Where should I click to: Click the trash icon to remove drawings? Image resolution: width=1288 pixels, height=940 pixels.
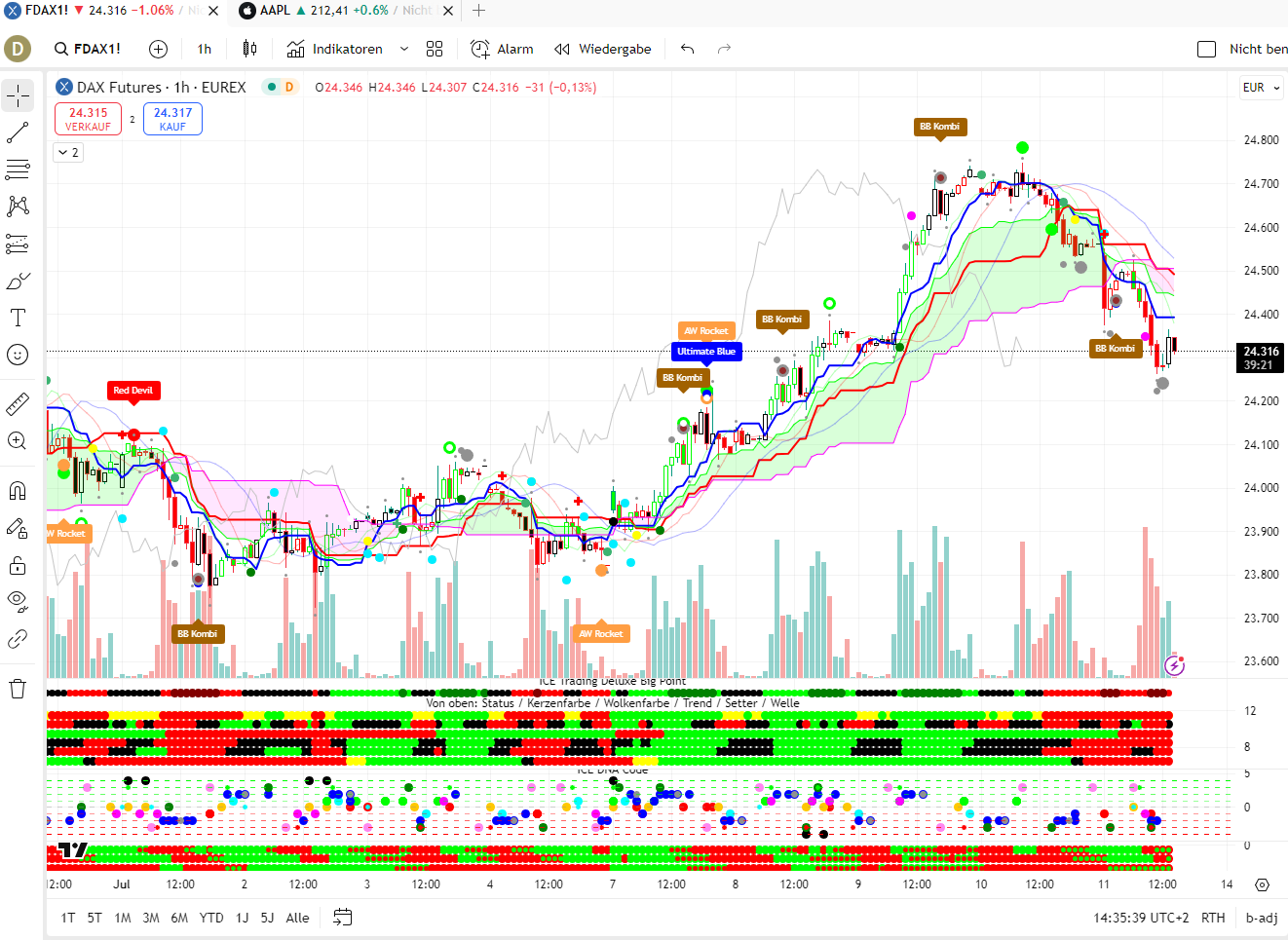[18, 689]
